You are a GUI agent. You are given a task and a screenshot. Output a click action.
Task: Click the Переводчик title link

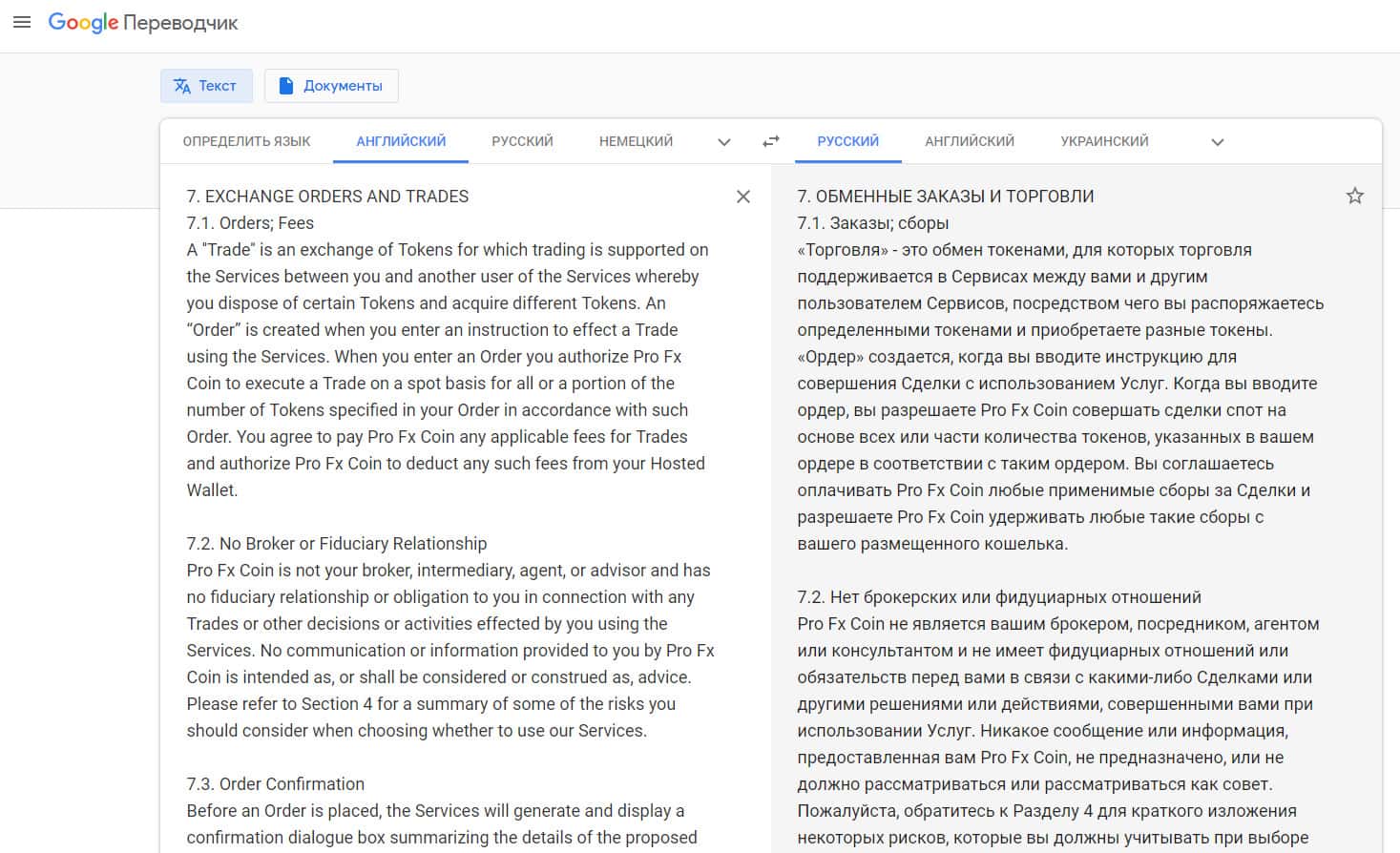tap(182, 23)
